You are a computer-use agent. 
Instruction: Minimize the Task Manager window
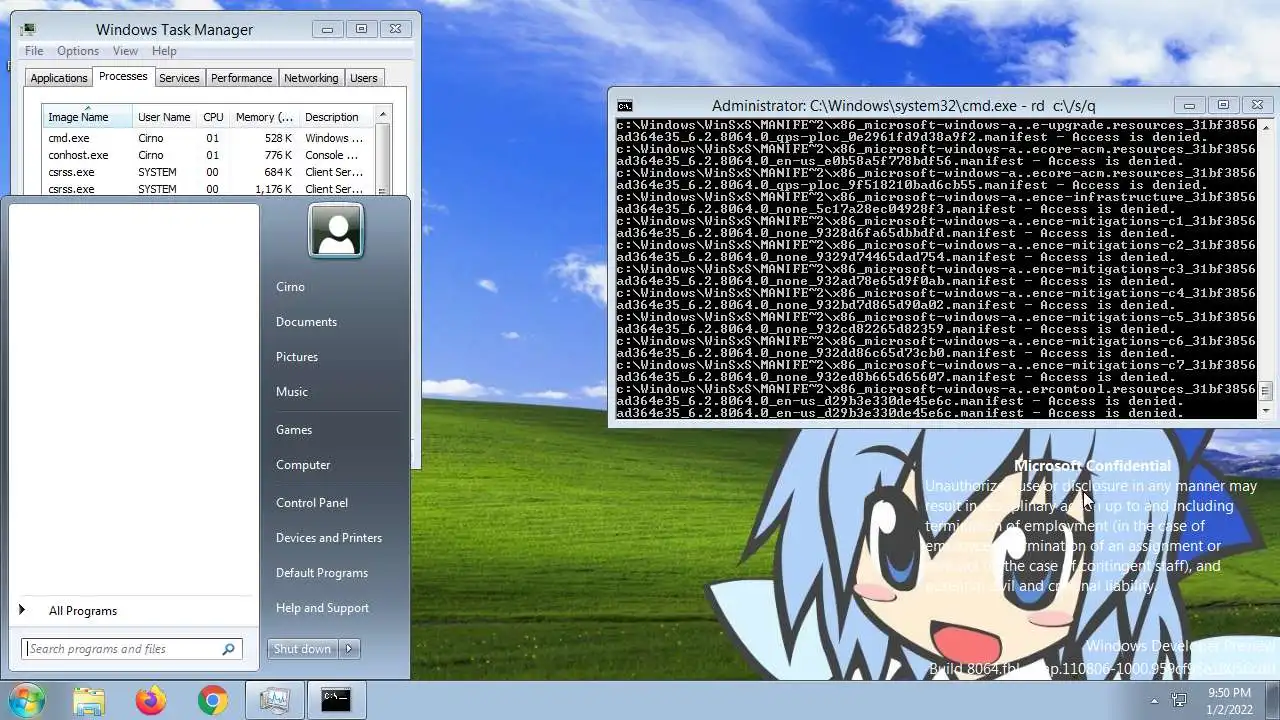(x=327, y=30)
